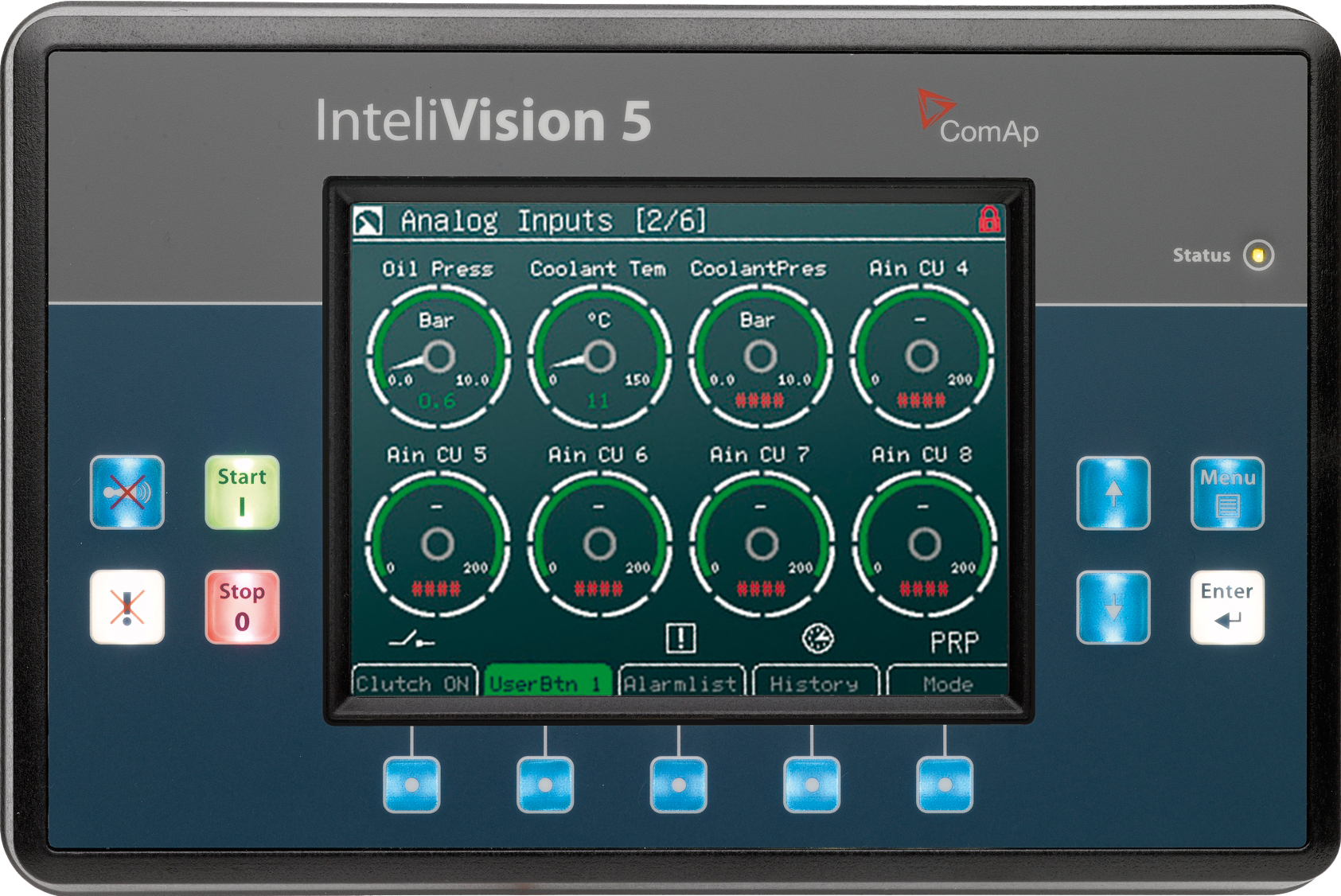Click the PRP status text
Viewport: 1341px width, 896px height.
point(954,641)
